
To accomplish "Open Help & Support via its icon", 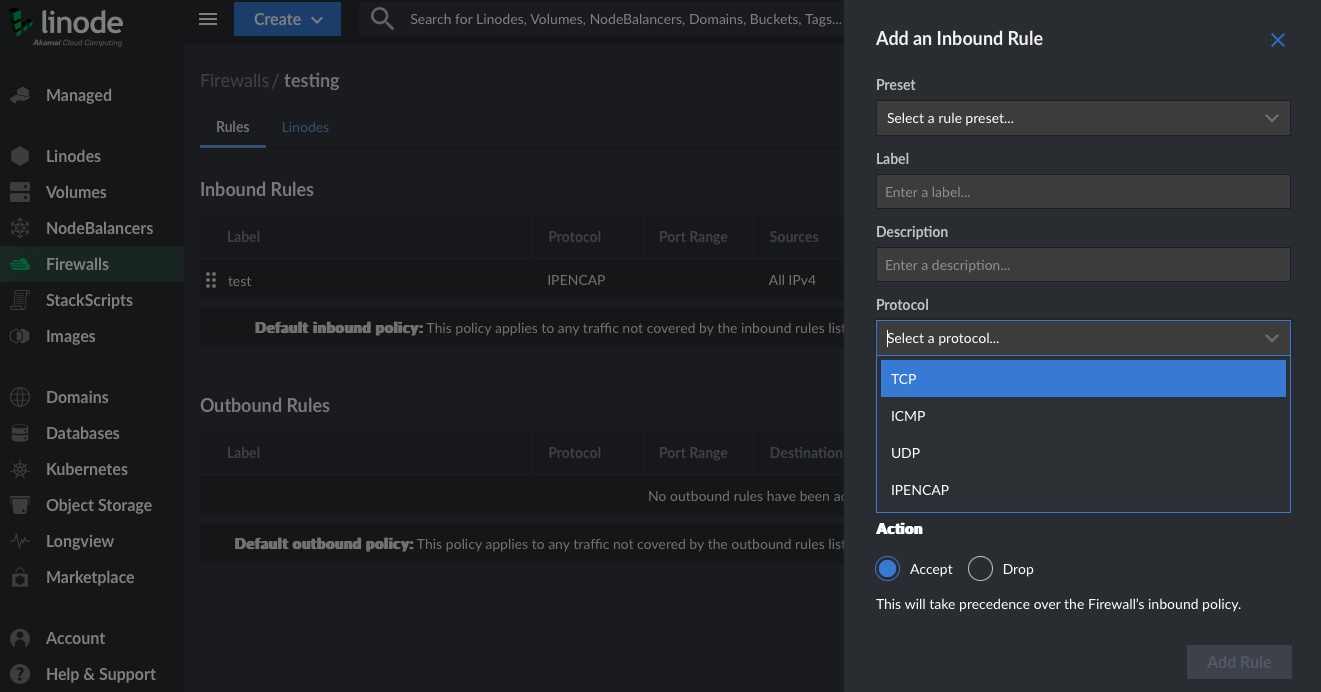I will click(20, 674).
